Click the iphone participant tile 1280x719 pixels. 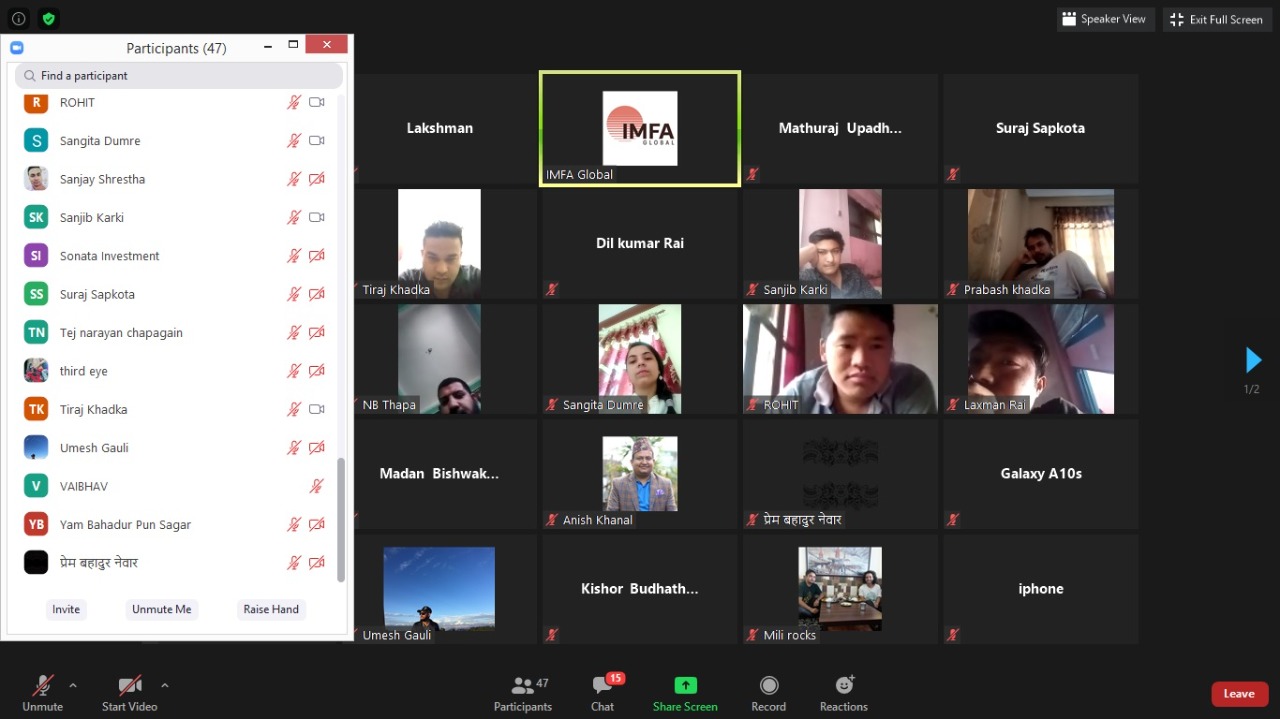pyautogui.click(x=1041, y=589)
